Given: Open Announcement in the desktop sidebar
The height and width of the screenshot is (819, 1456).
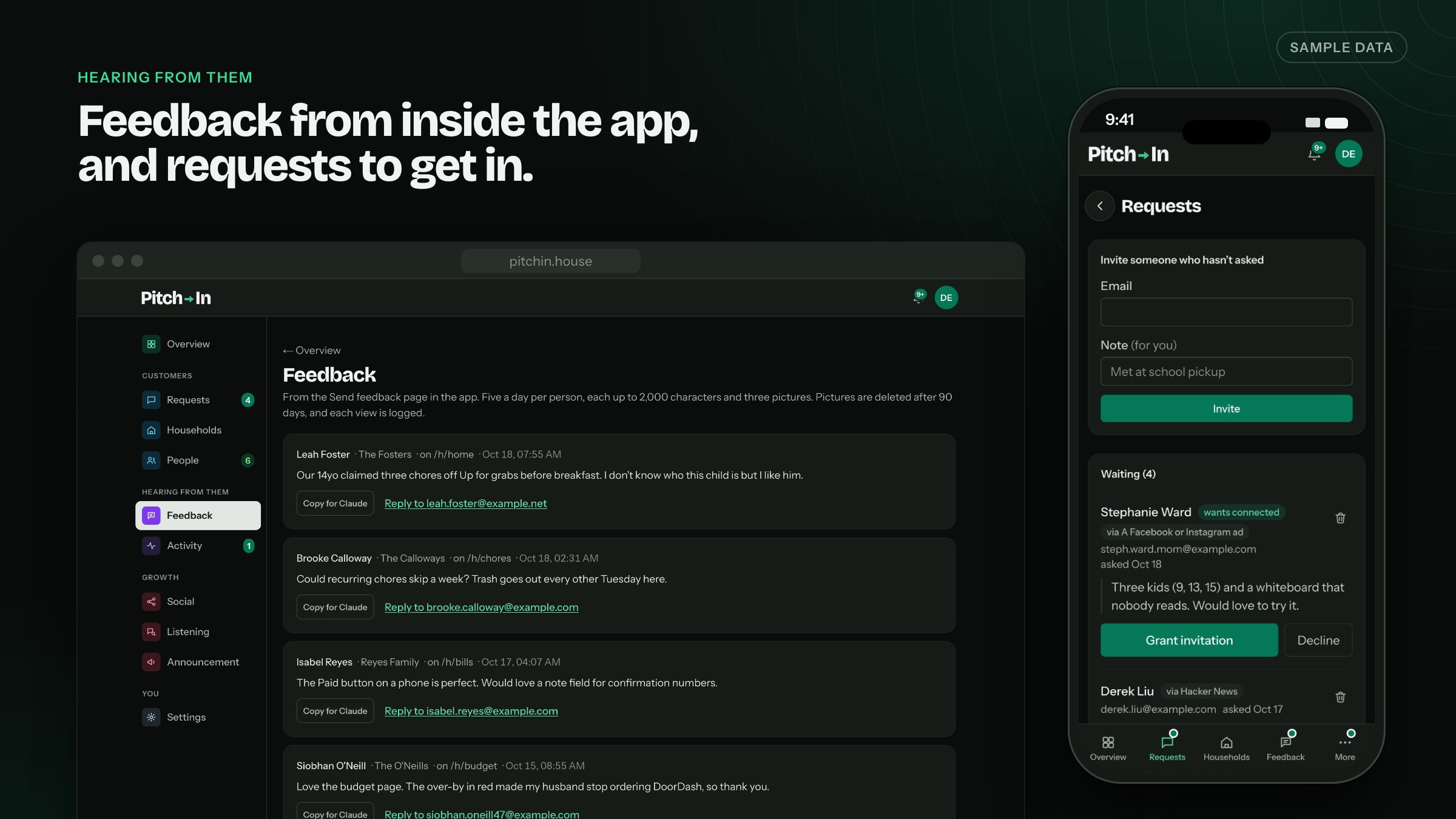Looking at the screenshot, I should click(198, 662).
